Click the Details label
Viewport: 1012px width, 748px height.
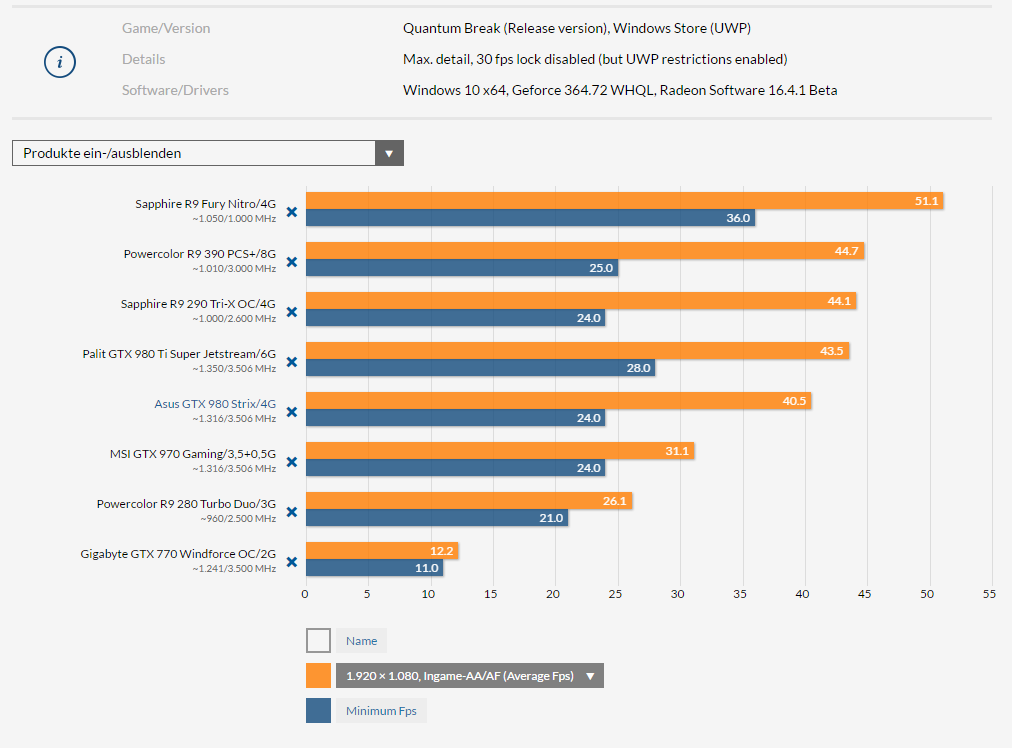coord(144,59)
